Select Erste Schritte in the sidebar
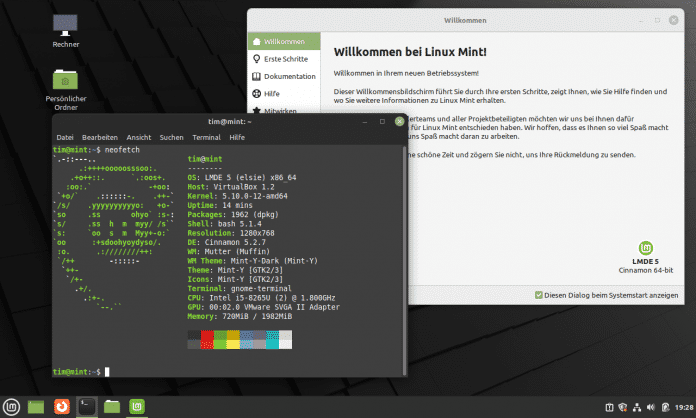Image resolution: width=696 pixels, height=418 pixels. [285, 59]
